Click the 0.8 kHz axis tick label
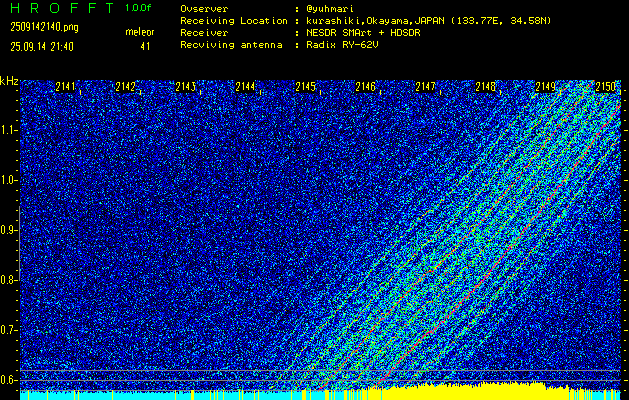 pos(8,280)
